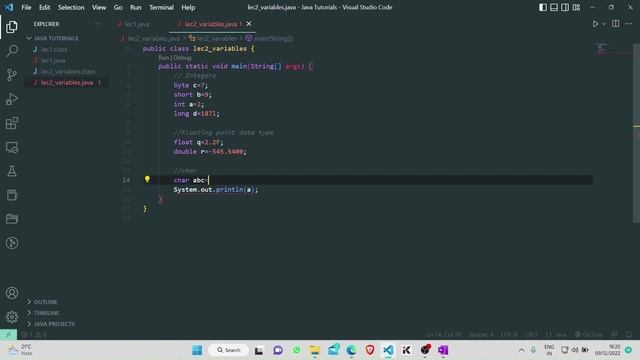Screen dimensions: 640x360
Task: Open the Terminal menu
Action: (x=161, y=7)
